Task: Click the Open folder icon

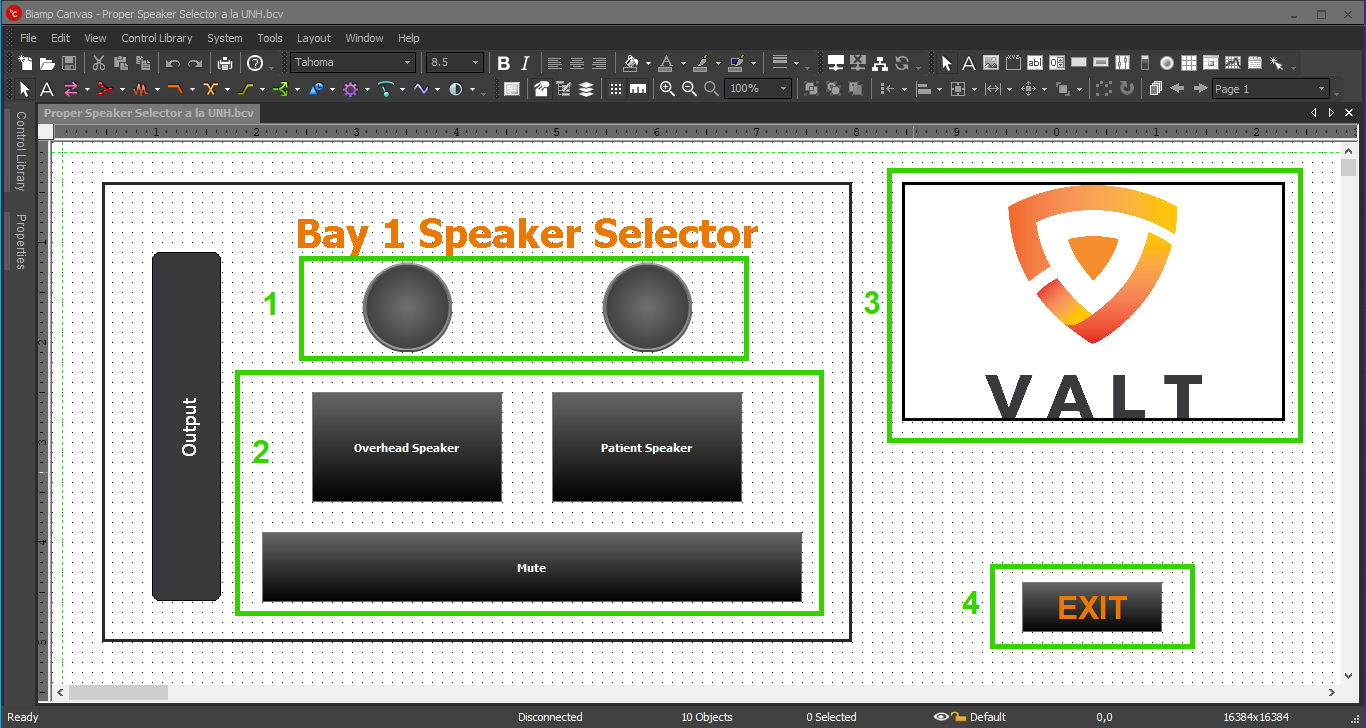Action: click(47, 63)
